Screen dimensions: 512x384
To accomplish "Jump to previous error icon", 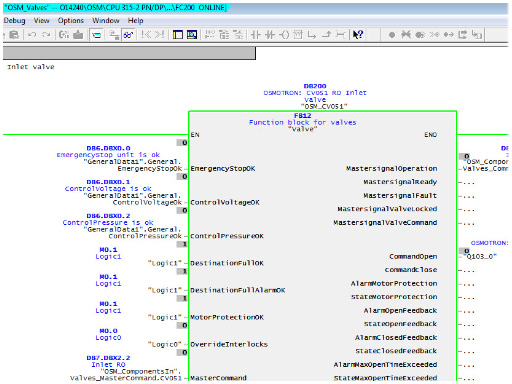I will (x=146, y=35).
